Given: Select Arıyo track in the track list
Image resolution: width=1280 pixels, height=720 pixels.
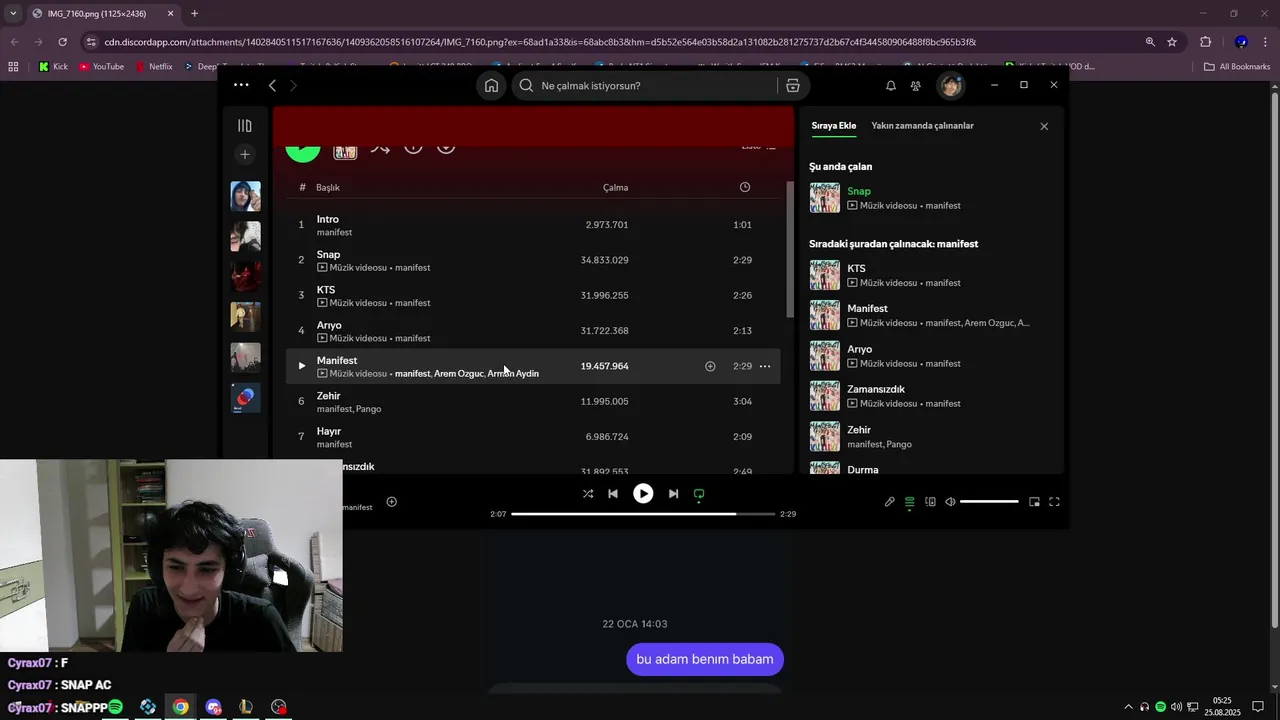Looking at the screenshot, I should [533, 331].
